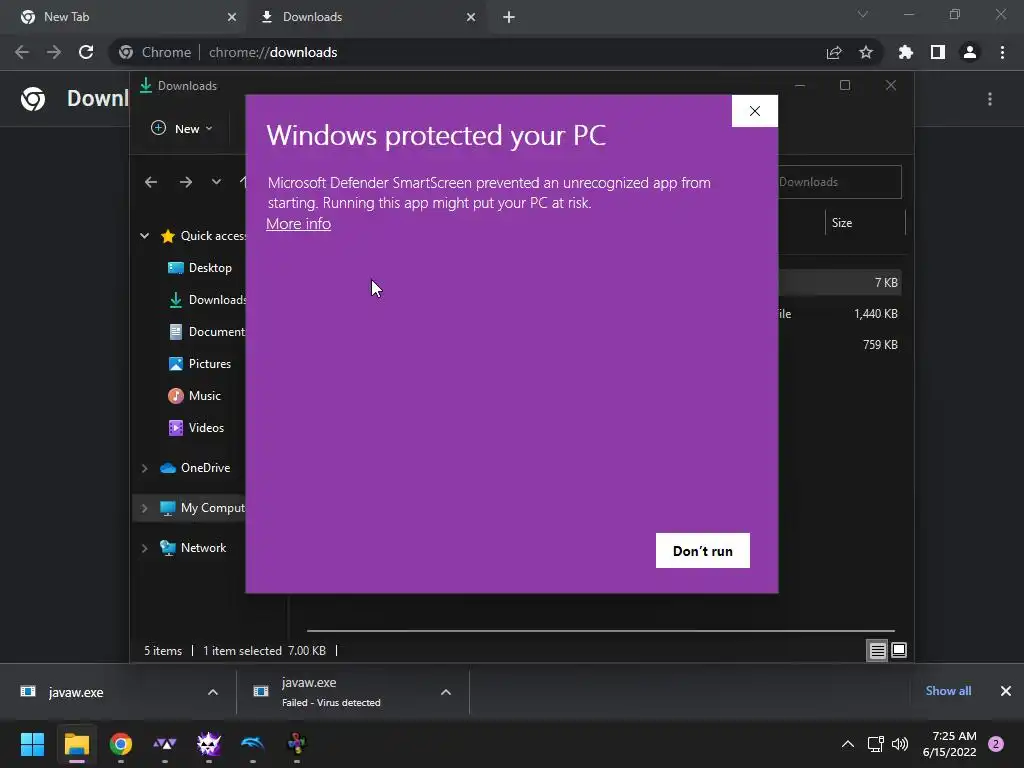The image size is (1024, 768).
Task: Open Chrome extensions puzzle icon
Action: pos(905,52)
